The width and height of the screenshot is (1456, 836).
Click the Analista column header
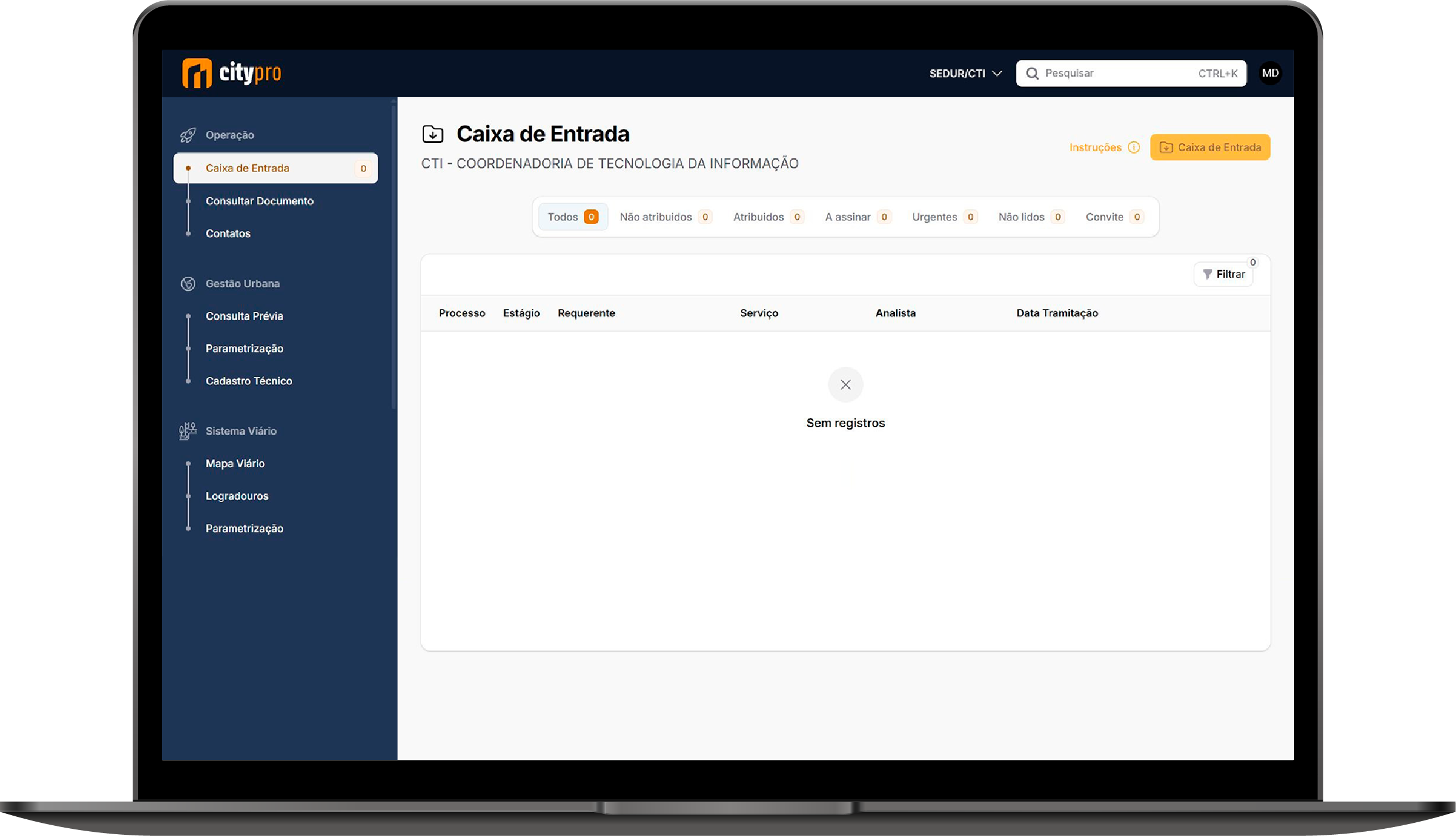point(895,313)
